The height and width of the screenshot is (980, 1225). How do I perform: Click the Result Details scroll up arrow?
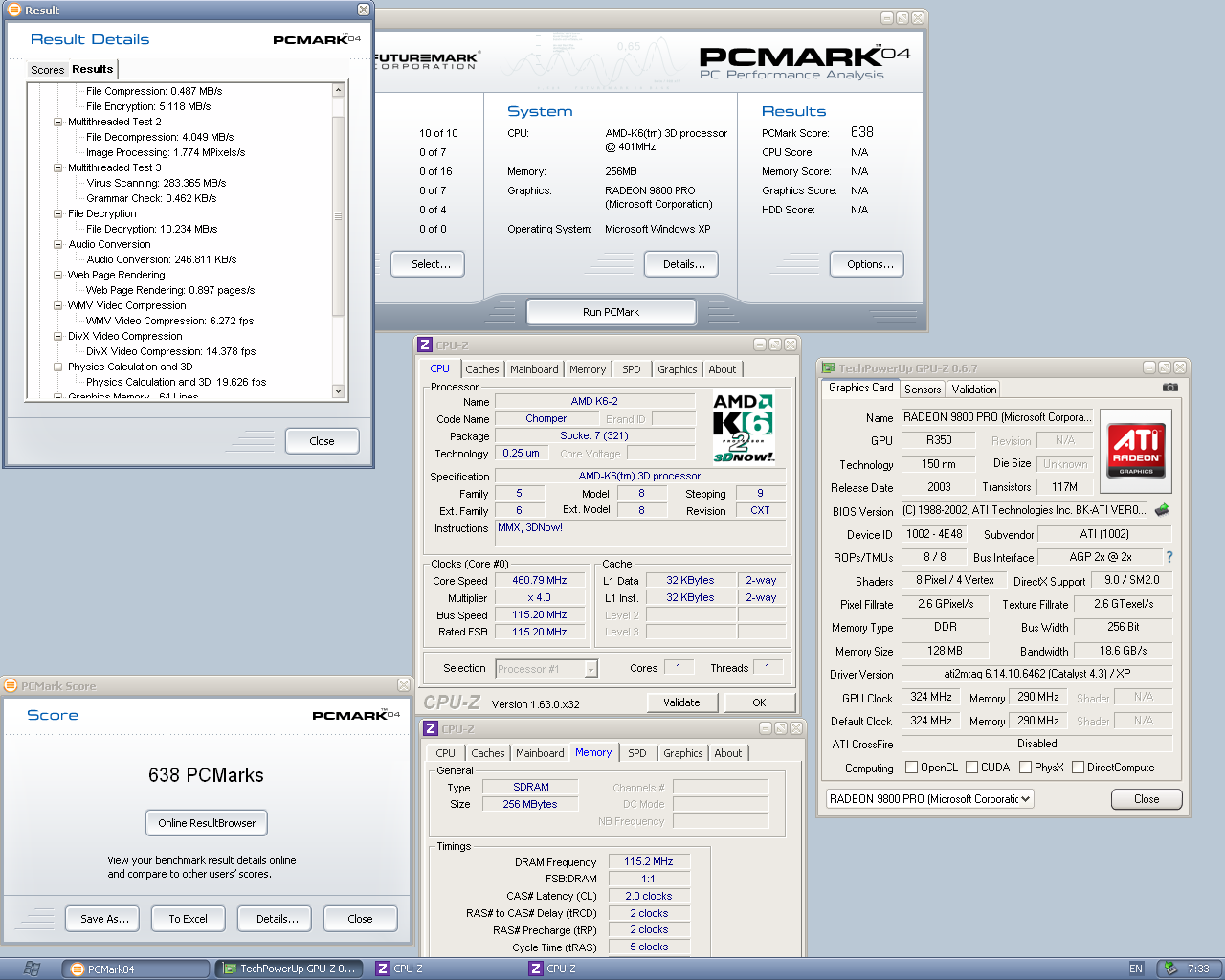338,90
